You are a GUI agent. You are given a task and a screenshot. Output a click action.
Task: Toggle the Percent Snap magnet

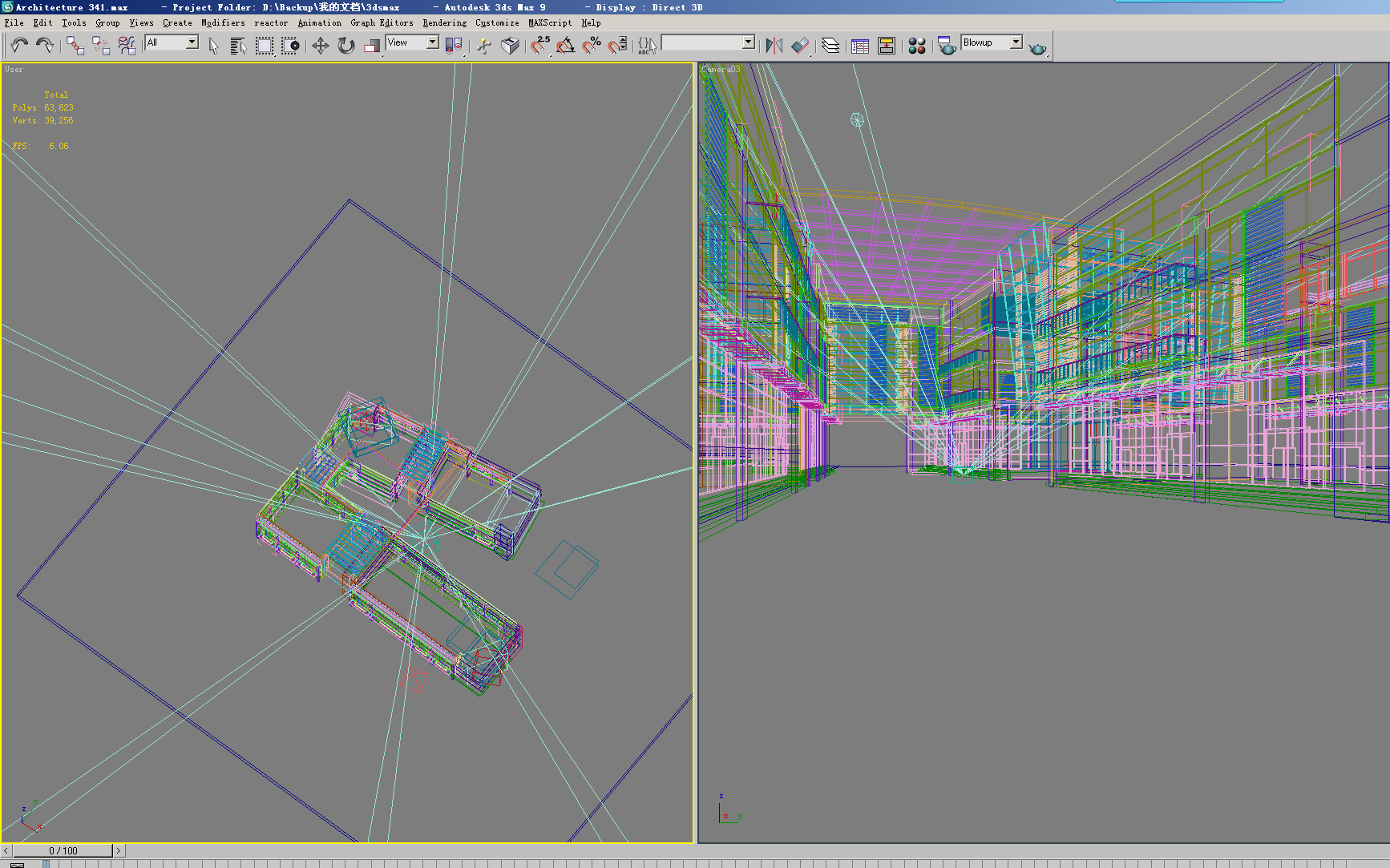coord(592,46)
